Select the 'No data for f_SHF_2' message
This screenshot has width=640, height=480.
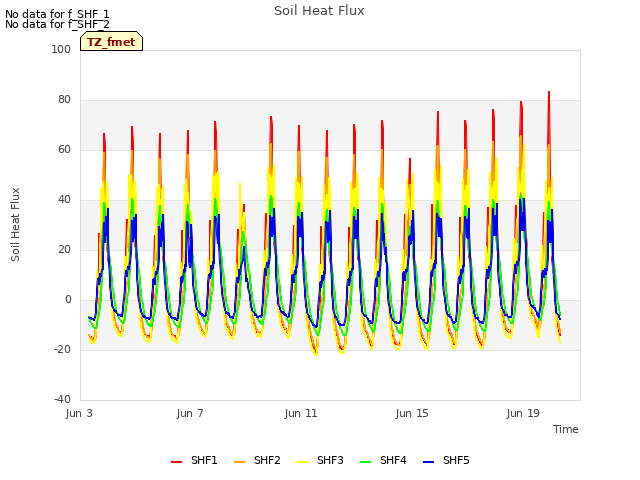point(57,24)
